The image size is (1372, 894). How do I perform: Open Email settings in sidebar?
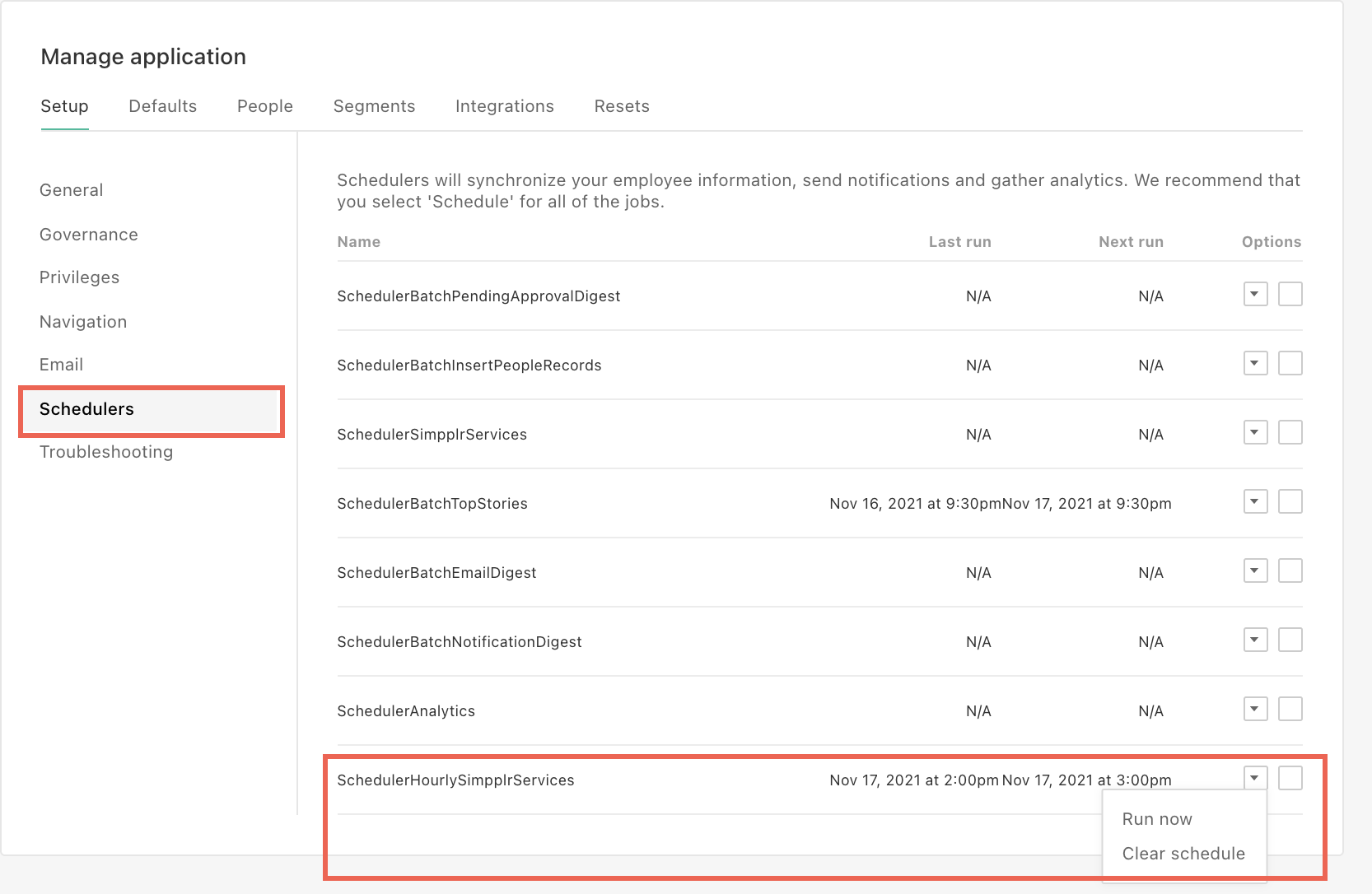[61, 365]
